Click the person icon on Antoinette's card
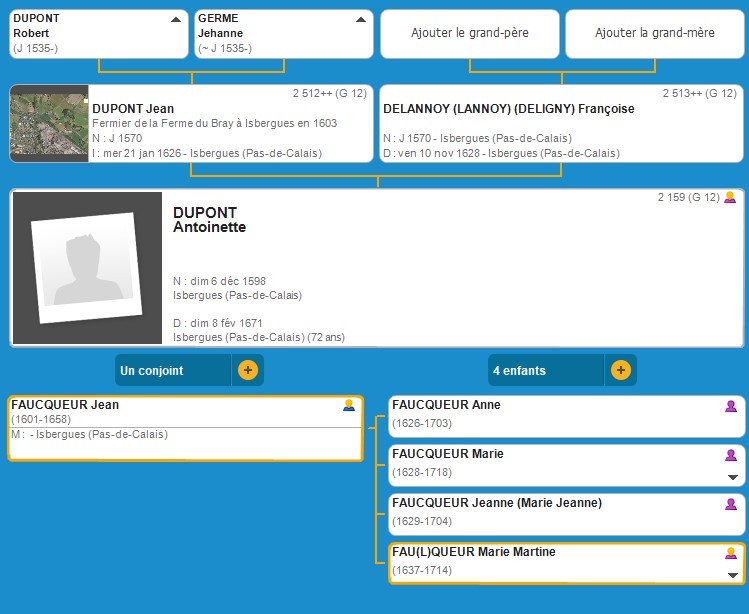This screenshot has height=614, width=749. pos(730,197)
